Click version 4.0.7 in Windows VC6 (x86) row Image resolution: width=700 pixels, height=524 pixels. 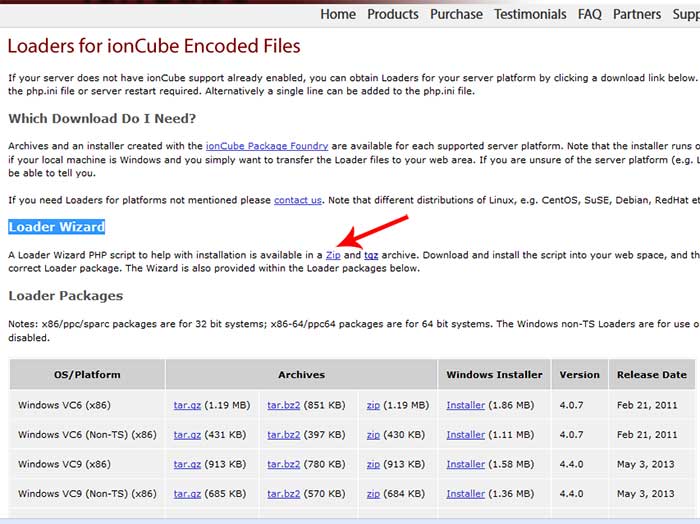(571, 405)
